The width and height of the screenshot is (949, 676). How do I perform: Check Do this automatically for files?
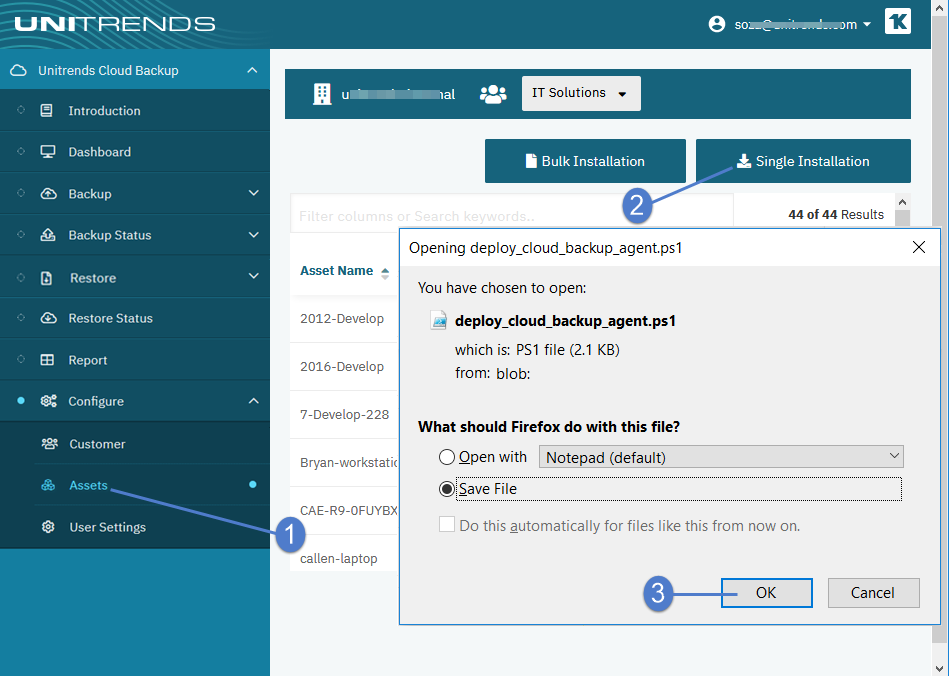(x=447, y=524)
